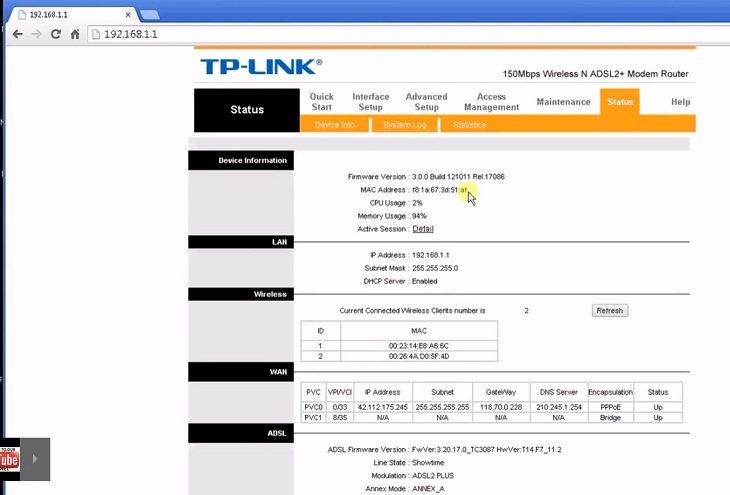Open the Quick Start menu
The width and height of the screenshot is (730, 495).
[322, 102]
